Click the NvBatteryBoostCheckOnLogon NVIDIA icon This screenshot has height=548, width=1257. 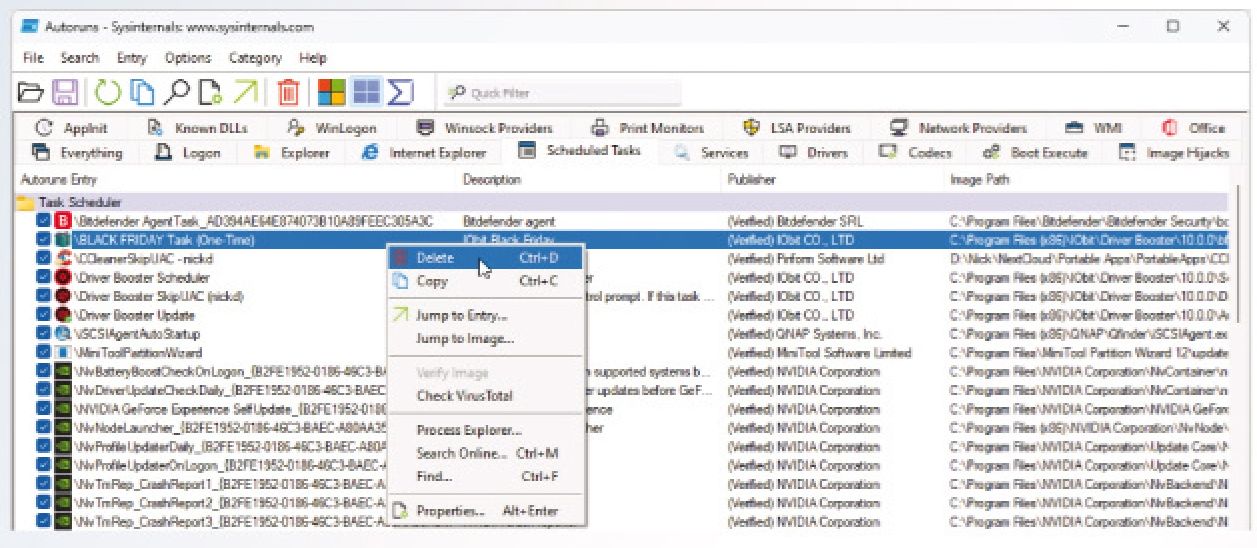[63, 372]
